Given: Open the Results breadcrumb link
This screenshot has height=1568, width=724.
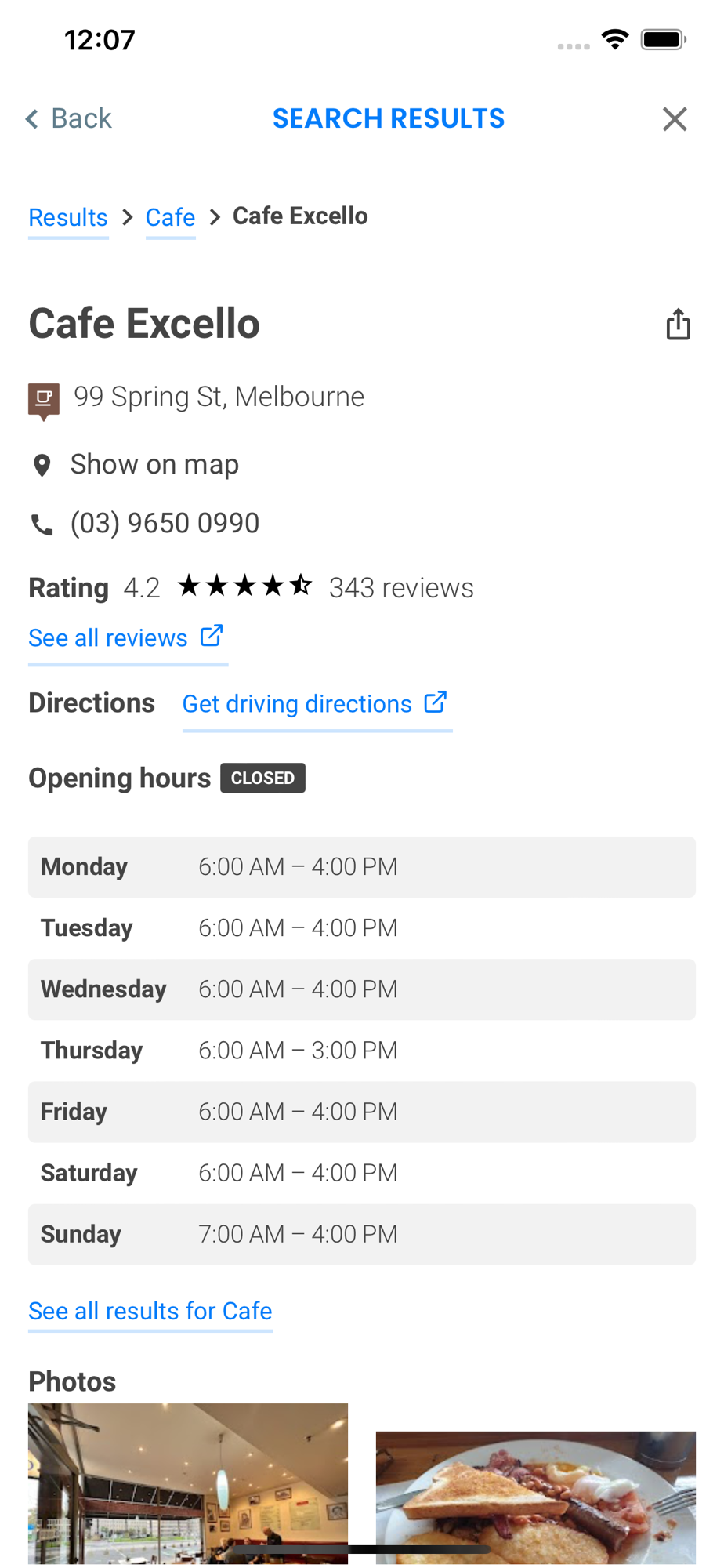Looking at the screenshot, I should click(68, 217).
